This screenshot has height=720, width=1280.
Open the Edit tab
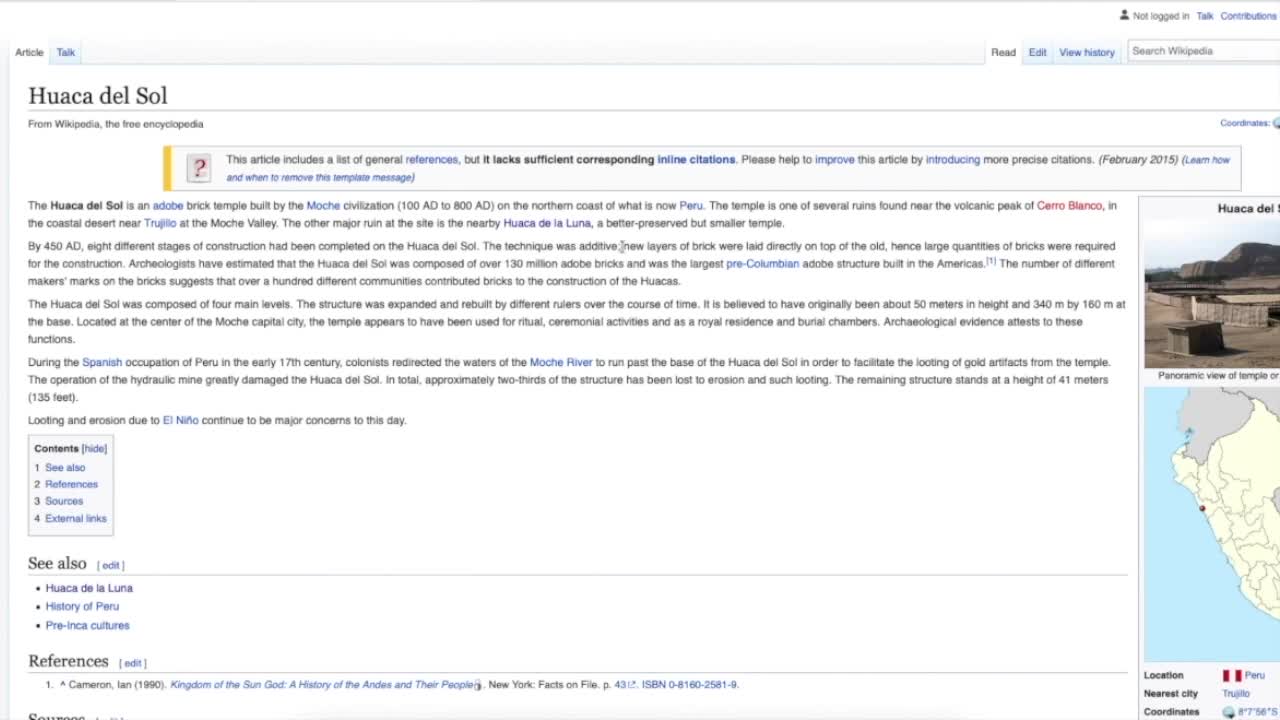(1038, 52)
